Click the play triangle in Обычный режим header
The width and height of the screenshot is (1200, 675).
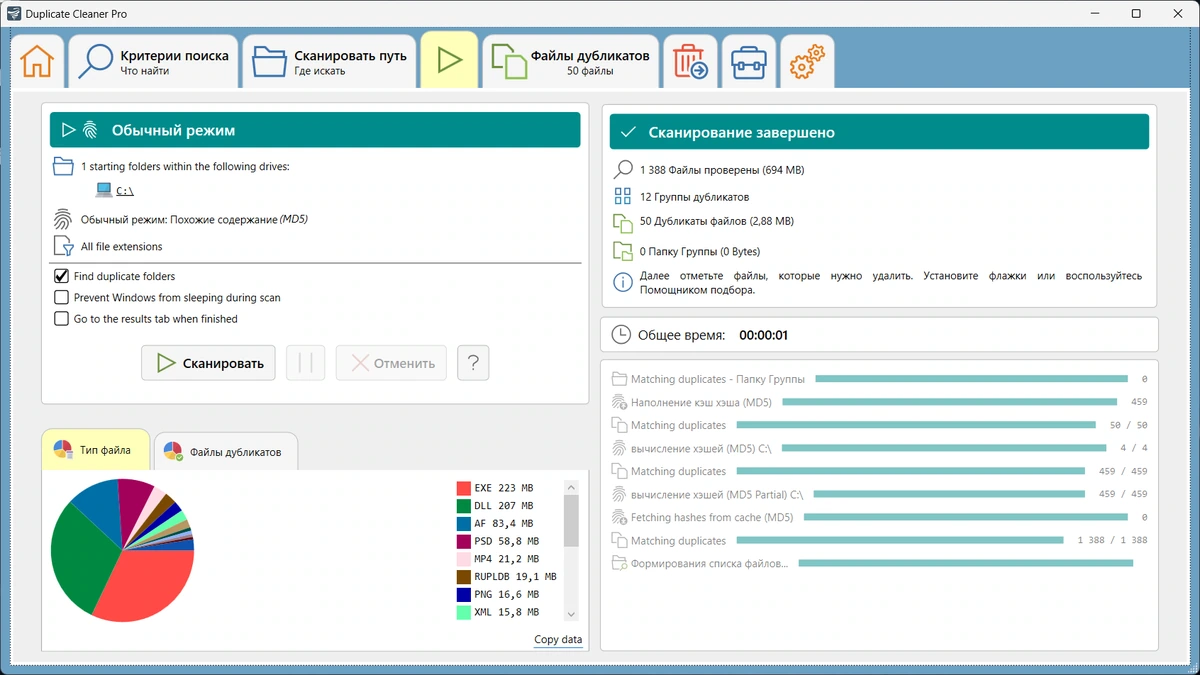pos(68,130)
